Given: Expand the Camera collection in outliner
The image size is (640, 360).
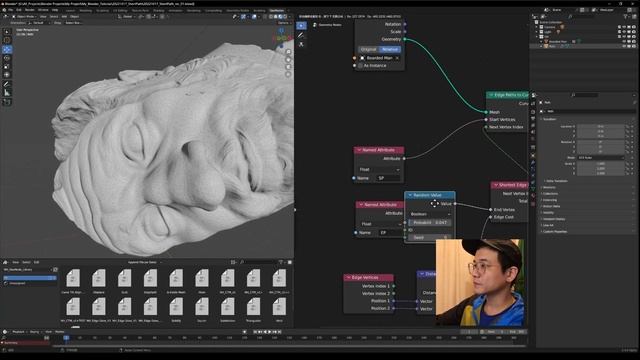Looking at the screenshot, I should click(x=537, y=27).
